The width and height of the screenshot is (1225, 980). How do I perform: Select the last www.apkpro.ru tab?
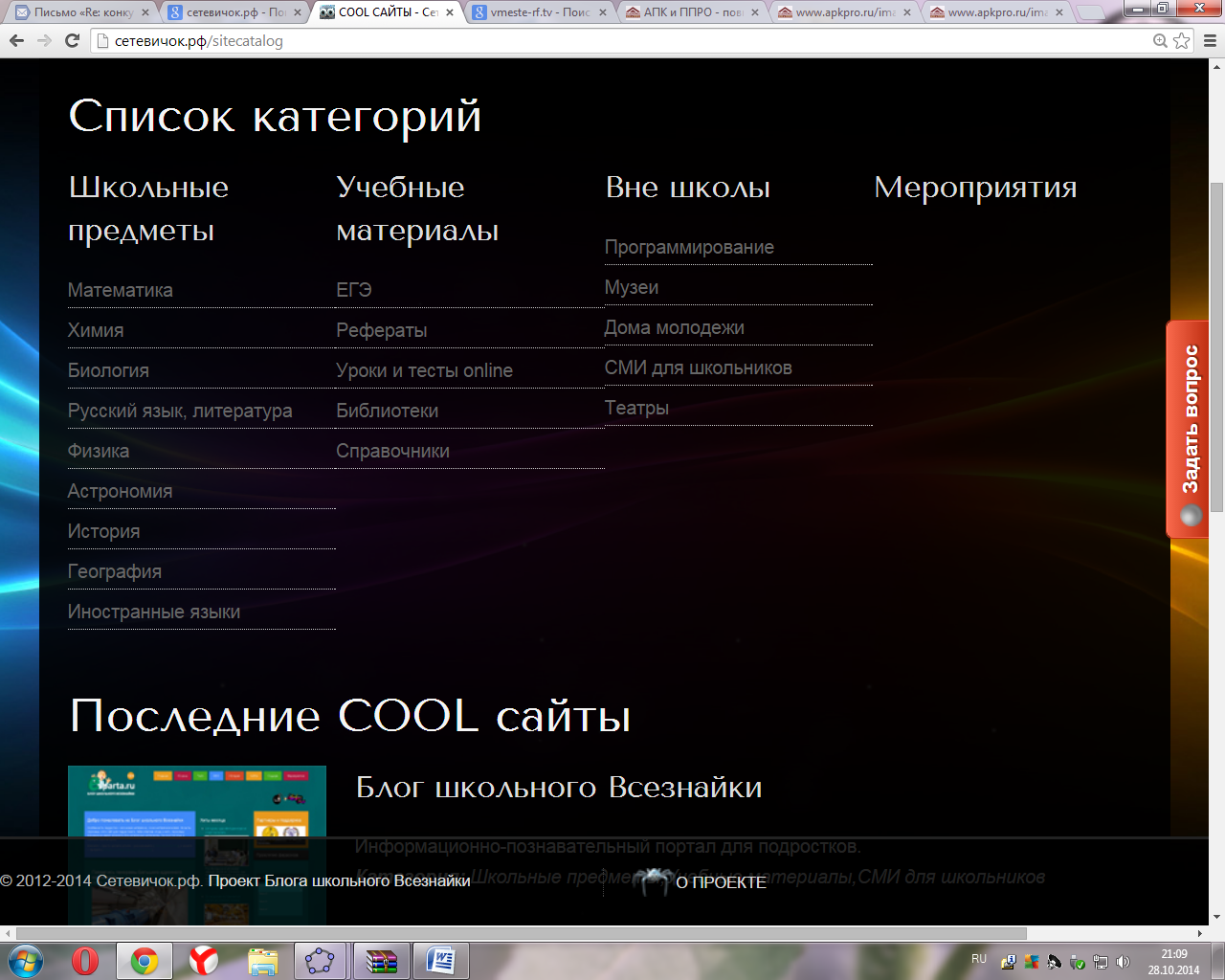(995, 12)
